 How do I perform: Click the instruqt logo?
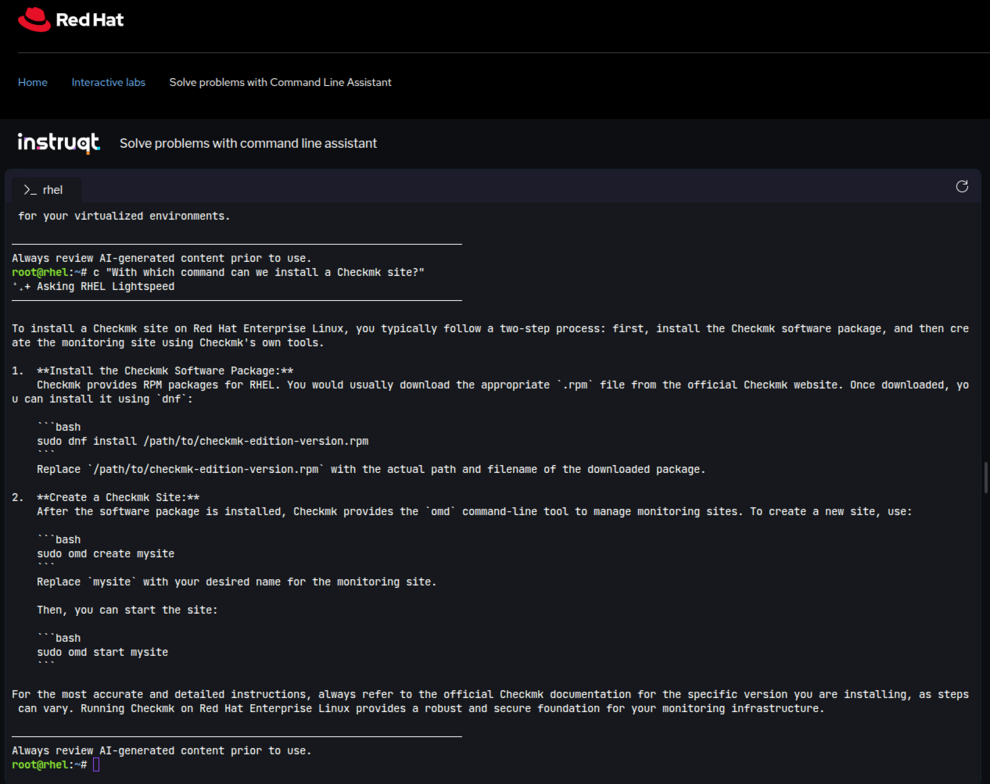pyautogui.click(x=57, y=142)
